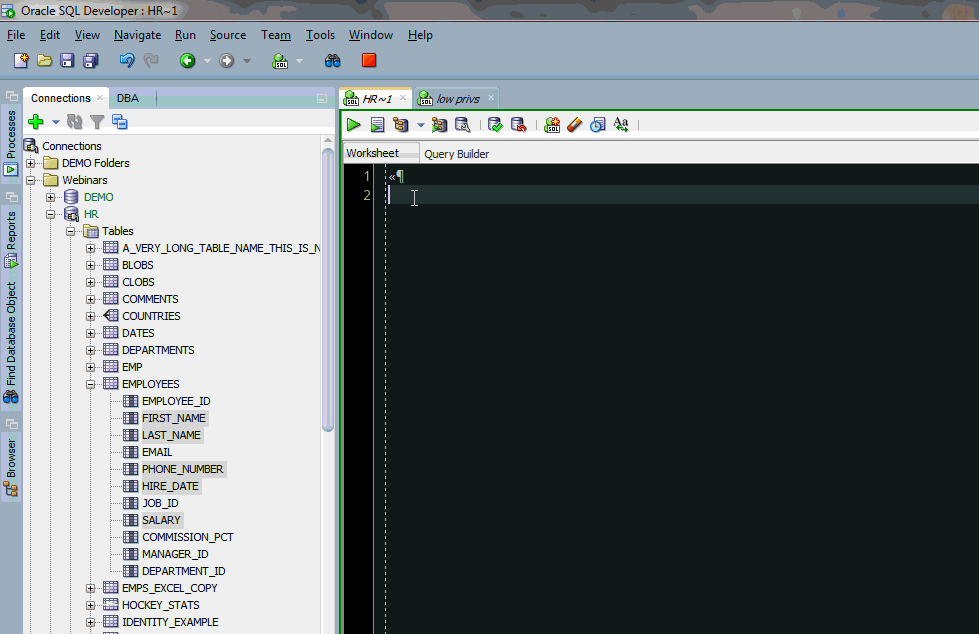Undo the last edit with the Undo arrow

(x=127, y=61)
